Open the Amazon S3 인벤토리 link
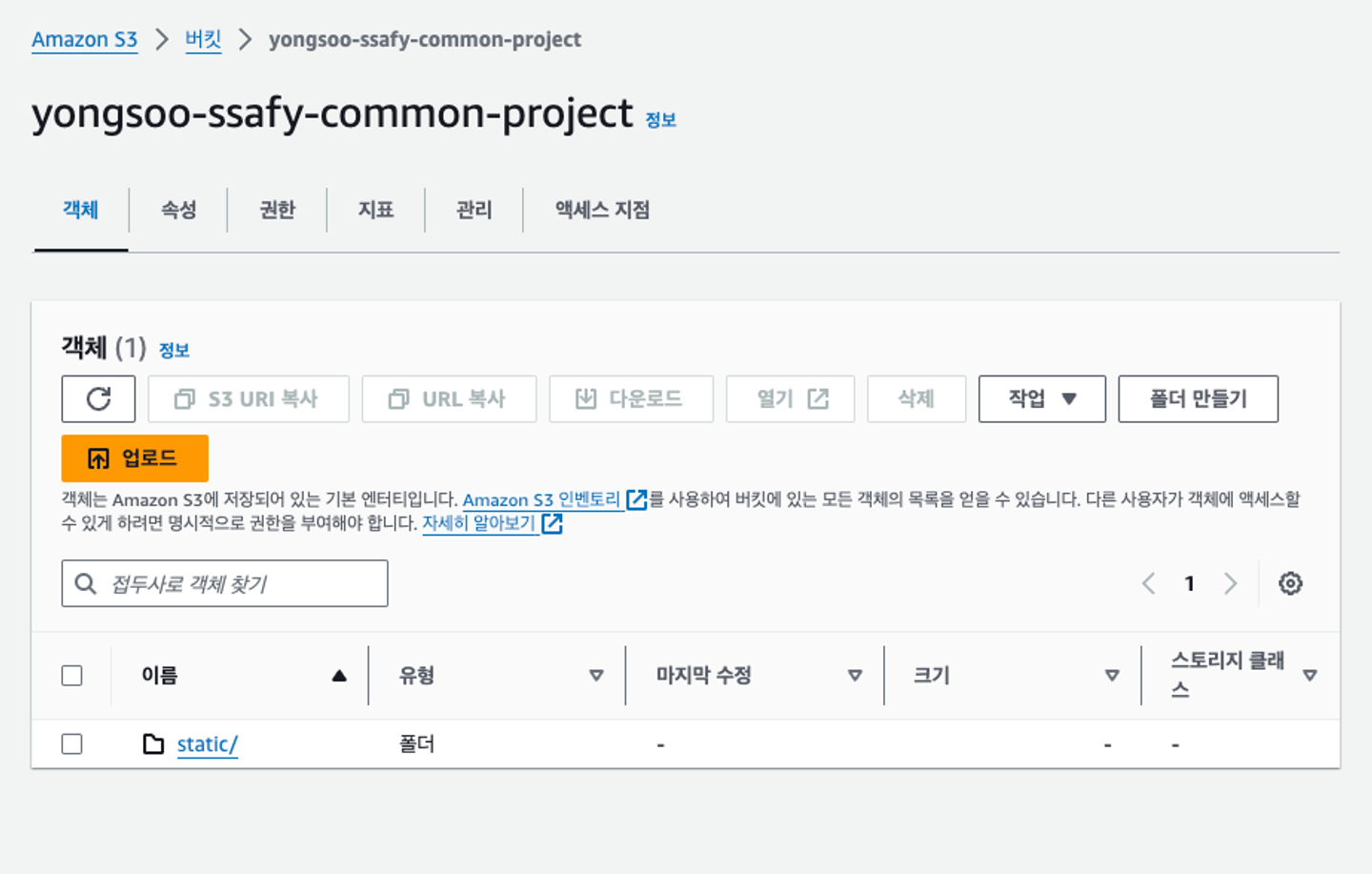Viewport: 1372px width, 874px height. click(x=541, y=499)
